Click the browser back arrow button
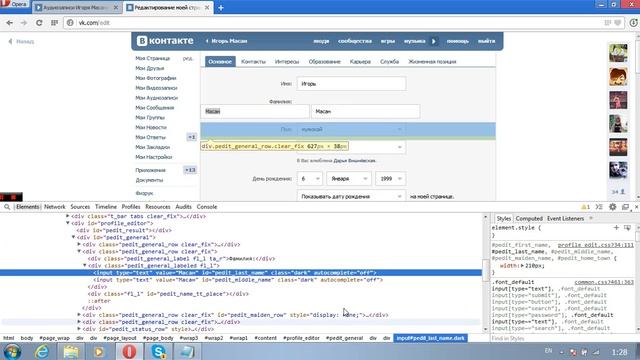This screenshot has width=640, height=360. click(x=9, y=23)
